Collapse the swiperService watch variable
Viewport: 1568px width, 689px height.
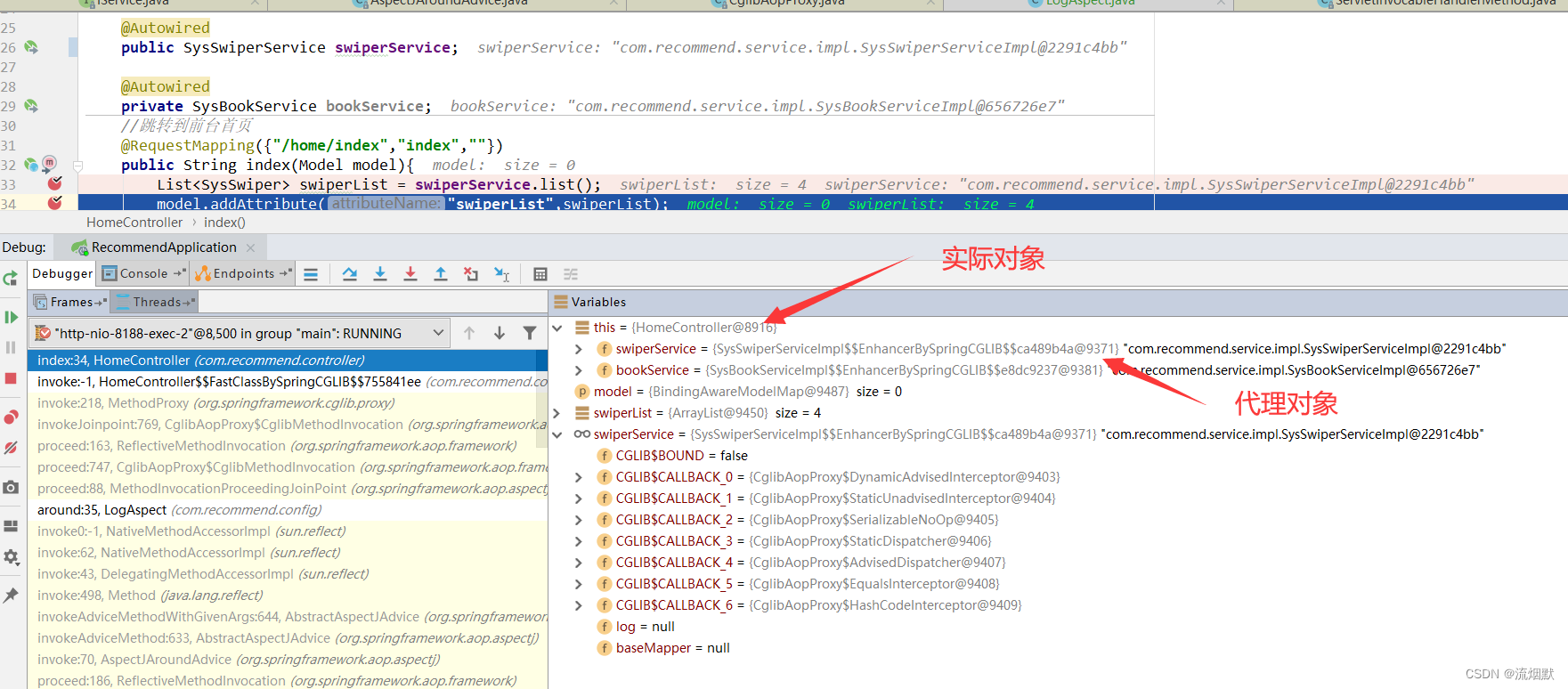point(557,434)
